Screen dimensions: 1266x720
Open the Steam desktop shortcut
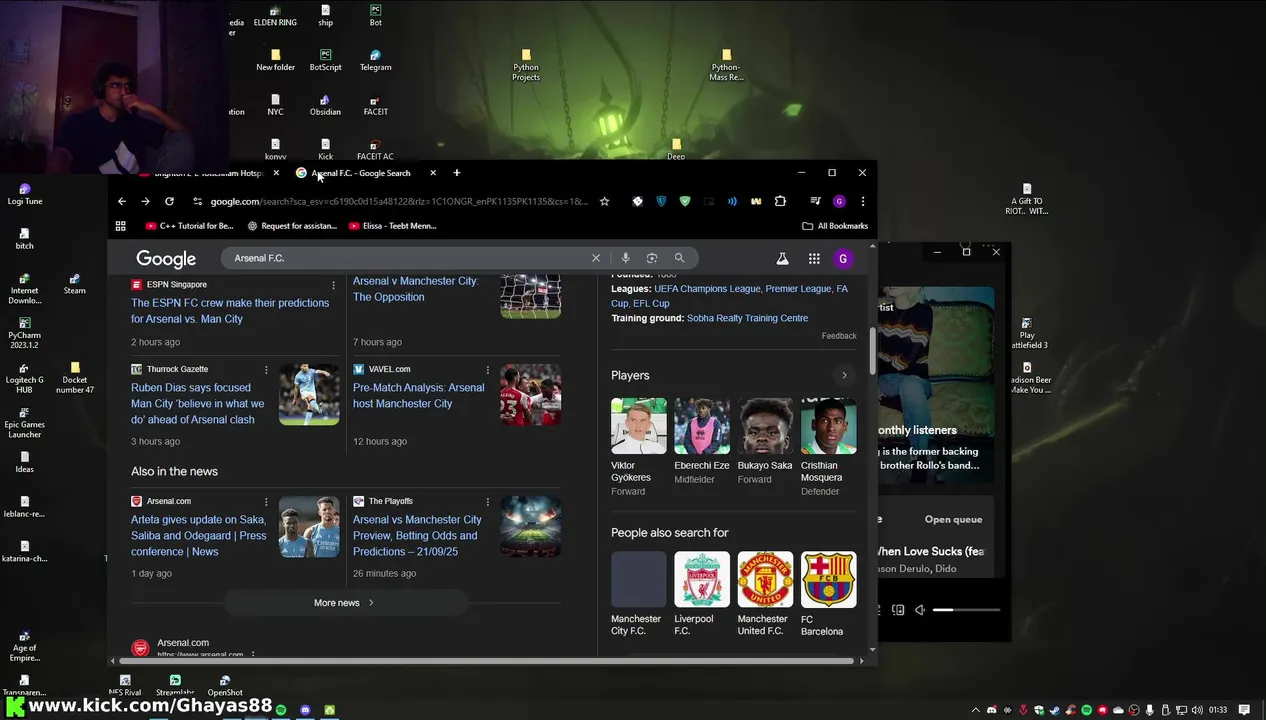click(74, 284)
